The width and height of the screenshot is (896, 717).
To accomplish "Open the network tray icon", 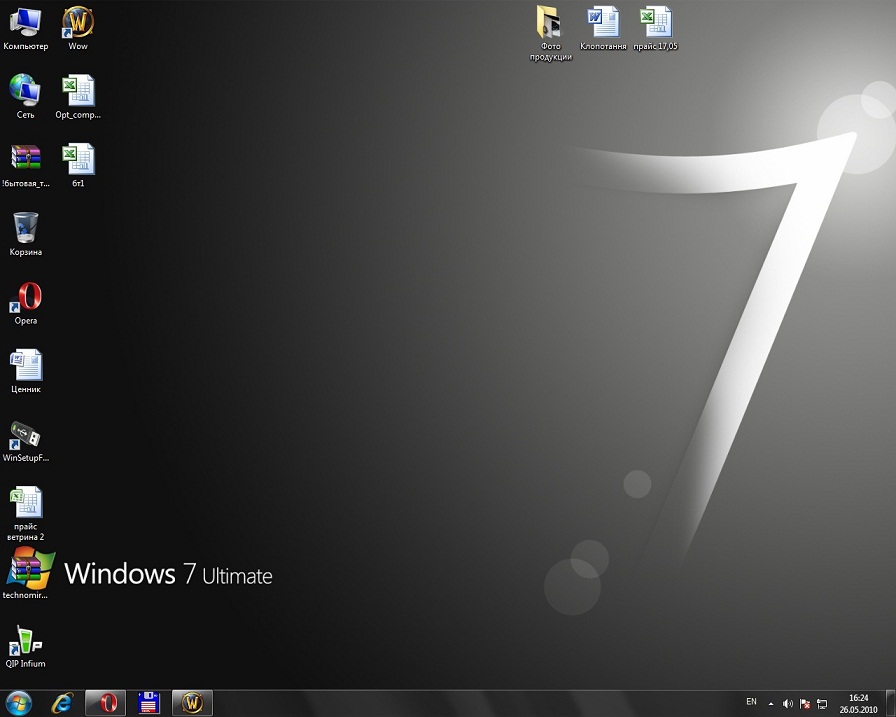I will [822, 704].
